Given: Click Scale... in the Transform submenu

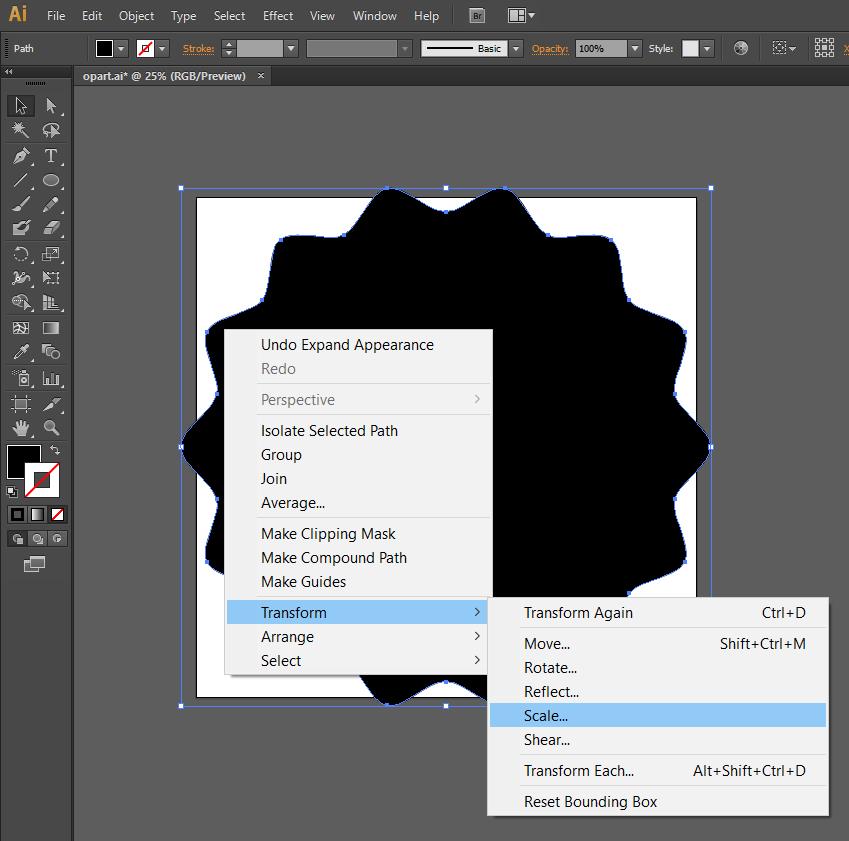Looking at the screenshot, I should click(546, 716).
